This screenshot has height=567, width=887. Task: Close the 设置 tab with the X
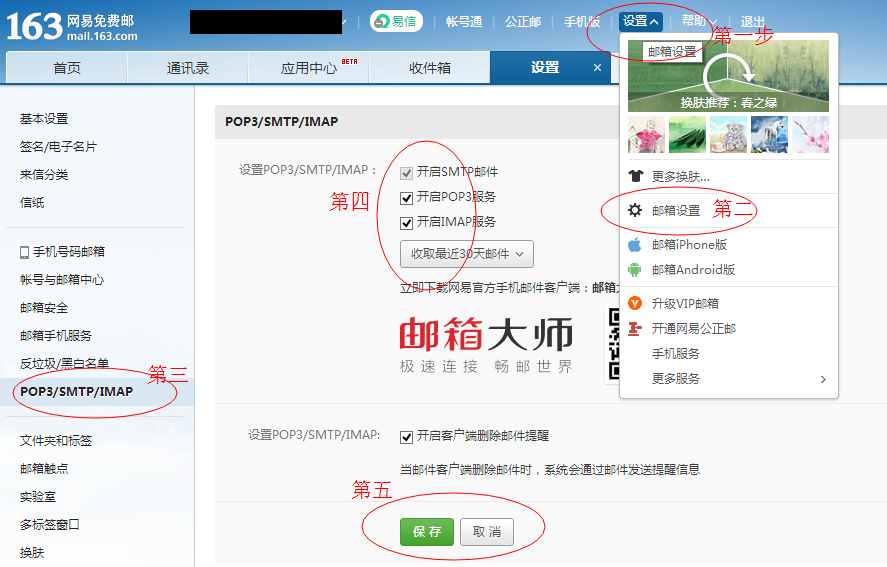(x=597, y=68)
